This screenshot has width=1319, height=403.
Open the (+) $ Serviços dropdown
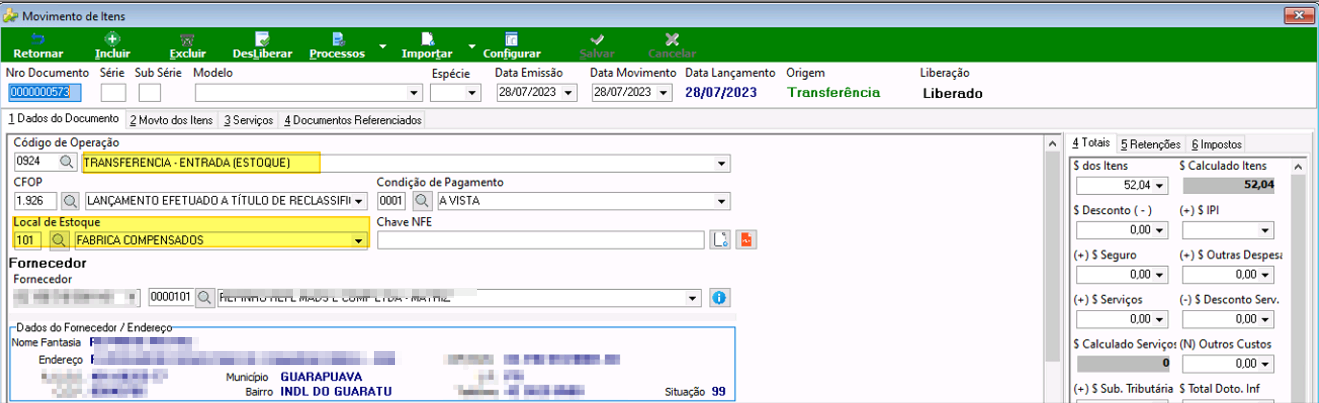tap(1159, 319)
